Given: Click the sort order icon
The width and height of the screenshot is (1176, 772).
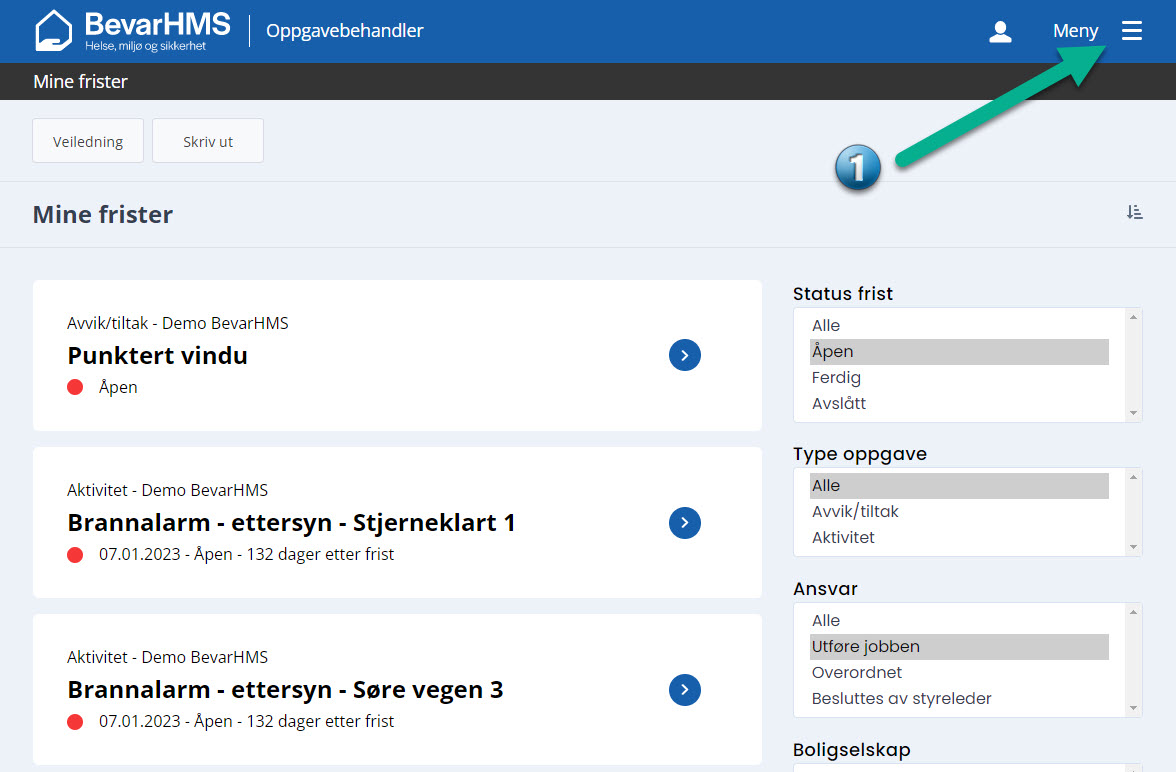Looking at the screenshot, I should pos(1134,212).
